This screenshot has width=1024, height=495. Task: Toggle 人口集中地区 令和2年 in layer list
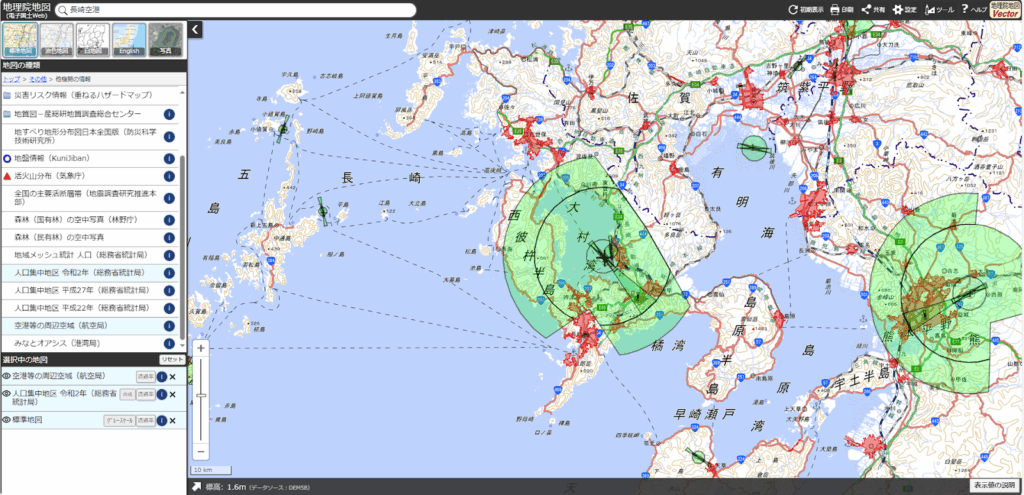89,273
